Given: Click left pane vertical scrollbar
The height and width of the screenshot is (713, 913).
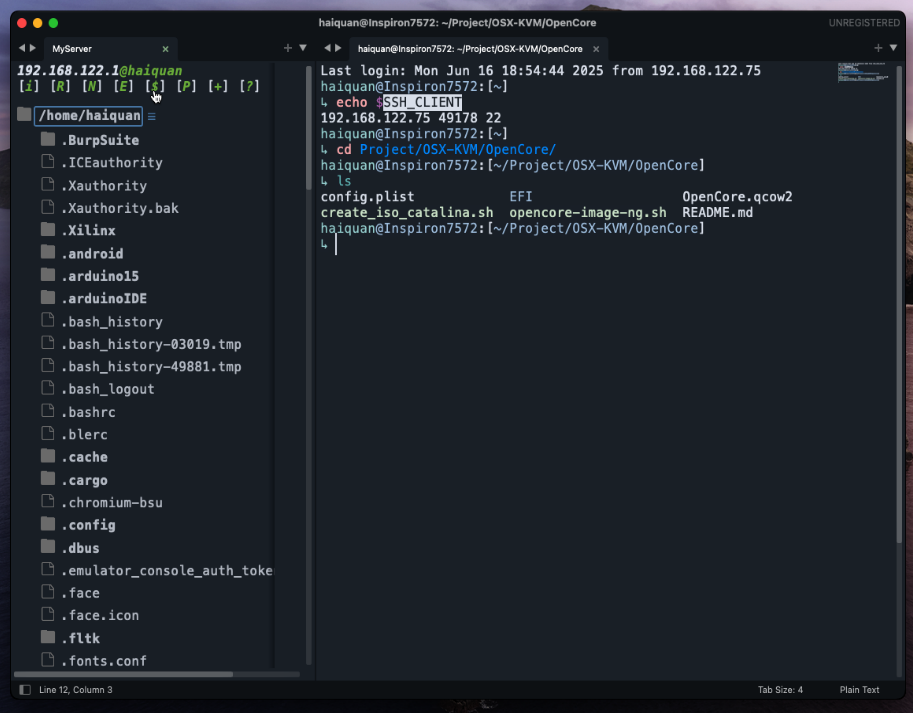Looking at the screenshot, I should point(309,128).
